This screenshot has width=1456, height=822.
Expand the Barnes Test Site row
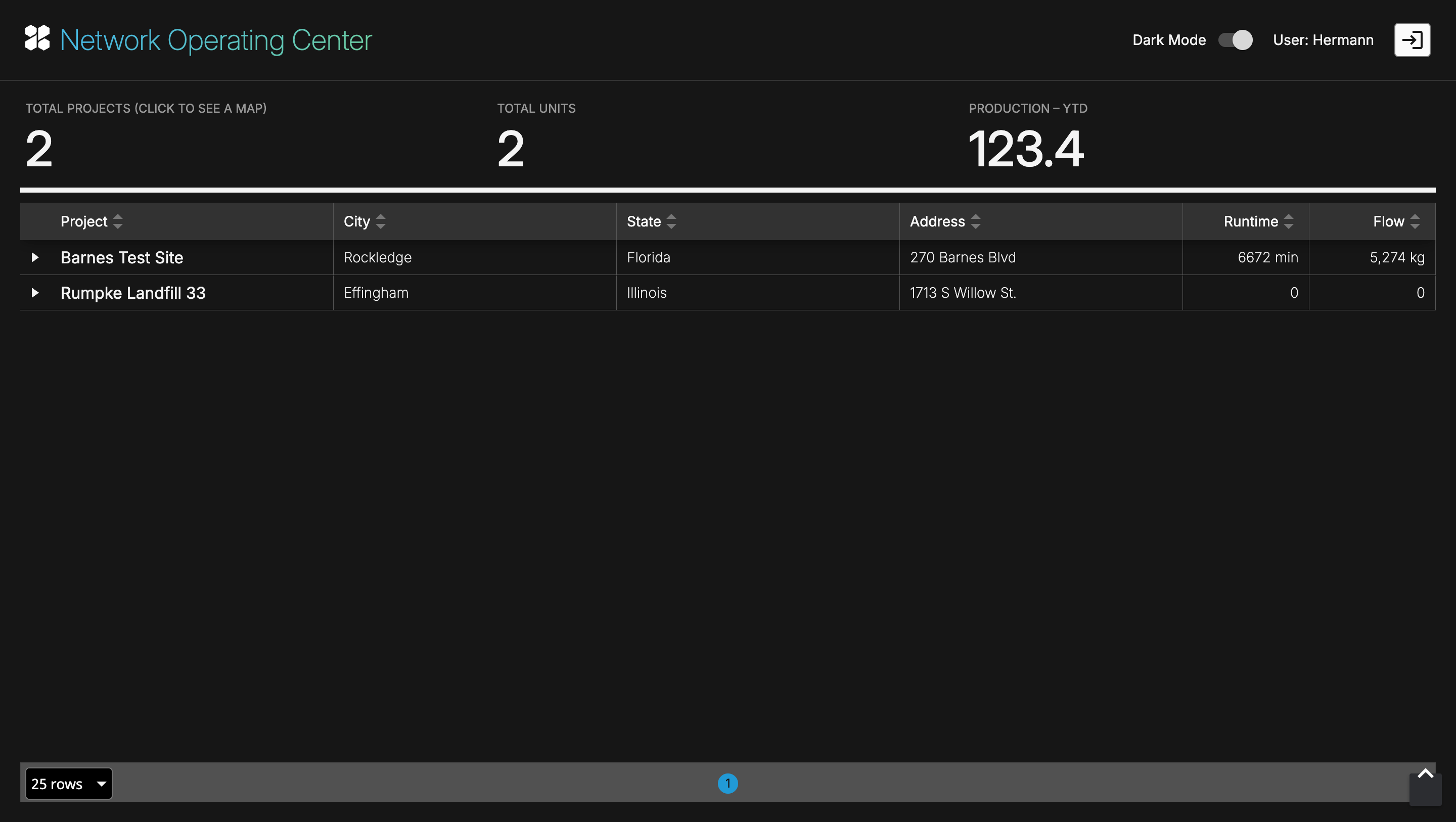35,258
